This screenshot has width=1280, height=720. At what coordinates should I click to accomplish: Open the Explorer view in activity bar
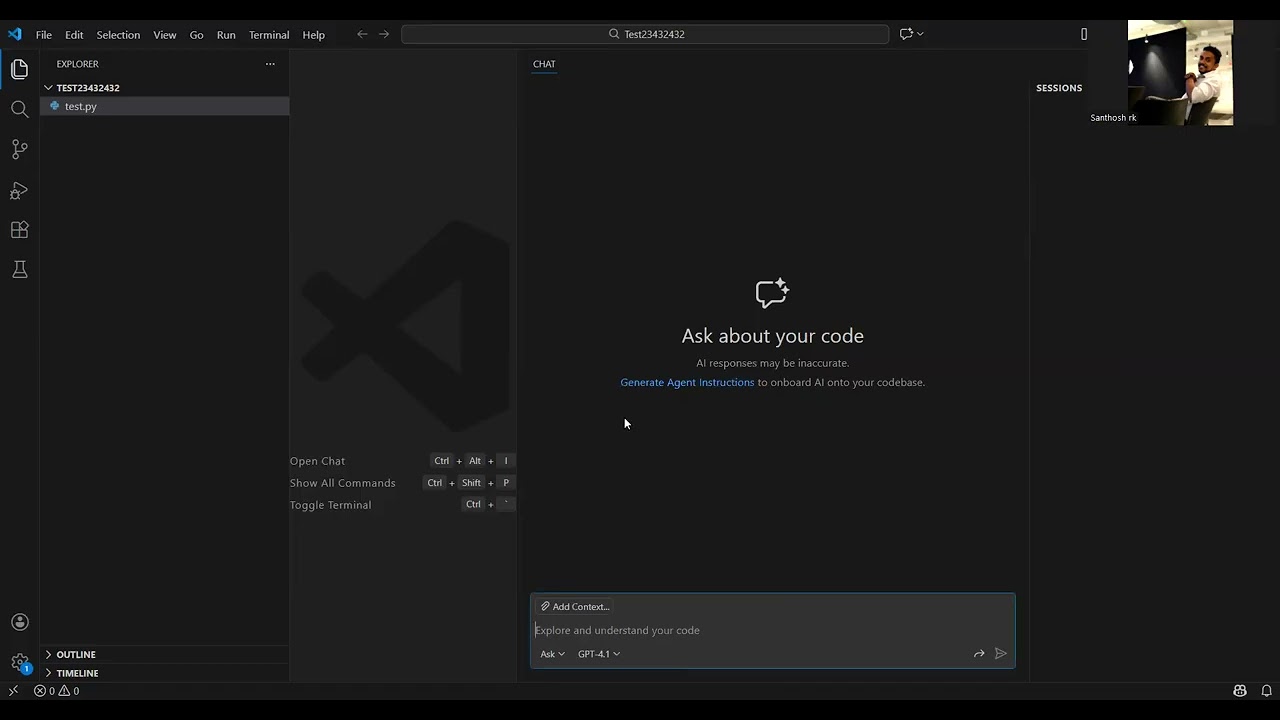click(x=19, y=69)
